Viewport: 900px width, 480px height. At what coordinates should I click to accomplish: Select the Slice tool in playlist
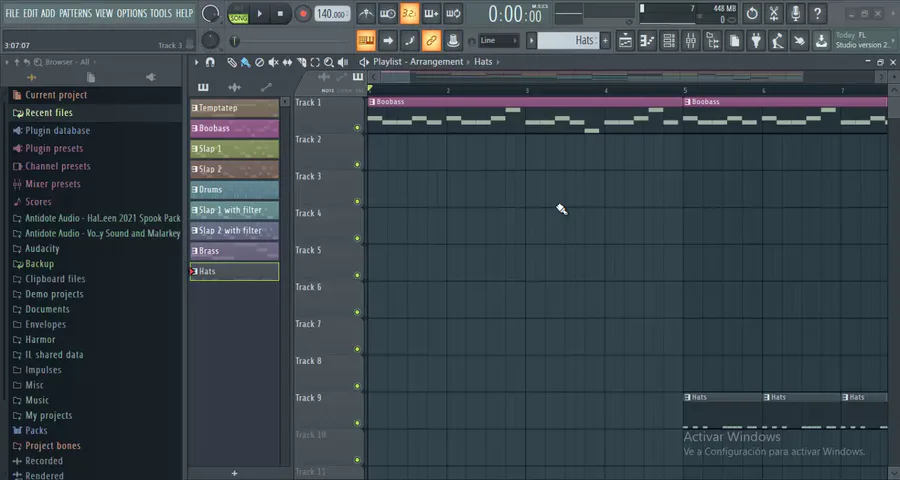(301, 62)
